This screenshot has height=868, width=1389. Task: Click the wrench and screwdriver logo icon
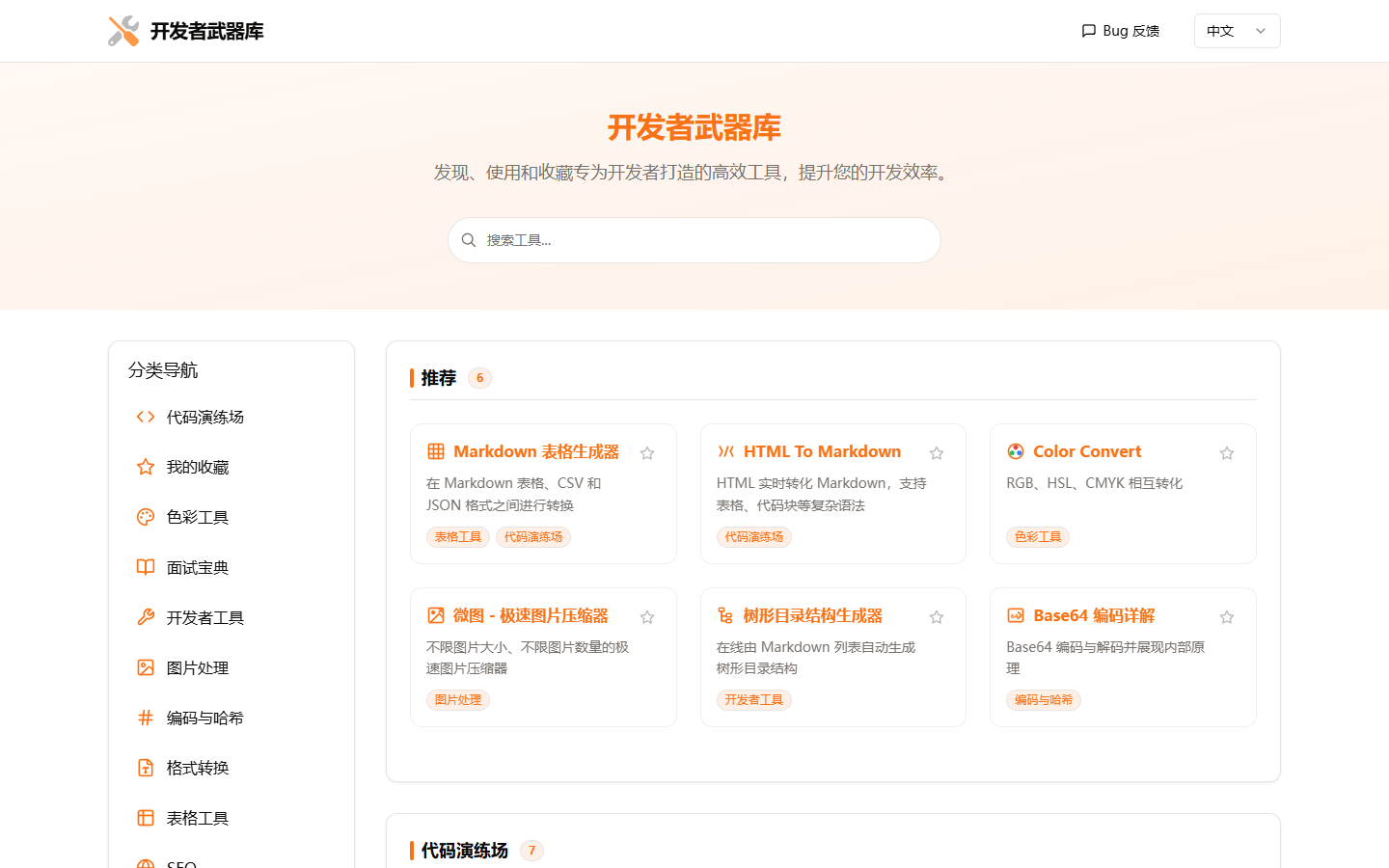(x=123, y=31)
